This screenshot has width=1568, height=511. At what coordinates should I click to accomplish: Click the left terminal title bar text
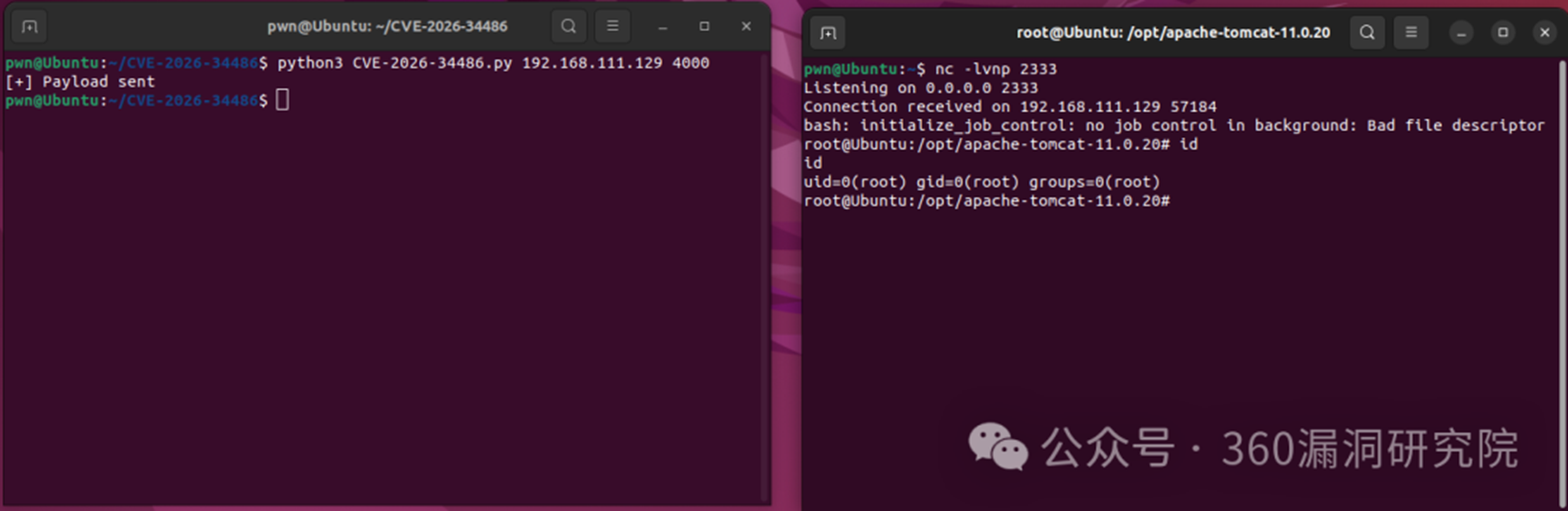click(387, 26)
